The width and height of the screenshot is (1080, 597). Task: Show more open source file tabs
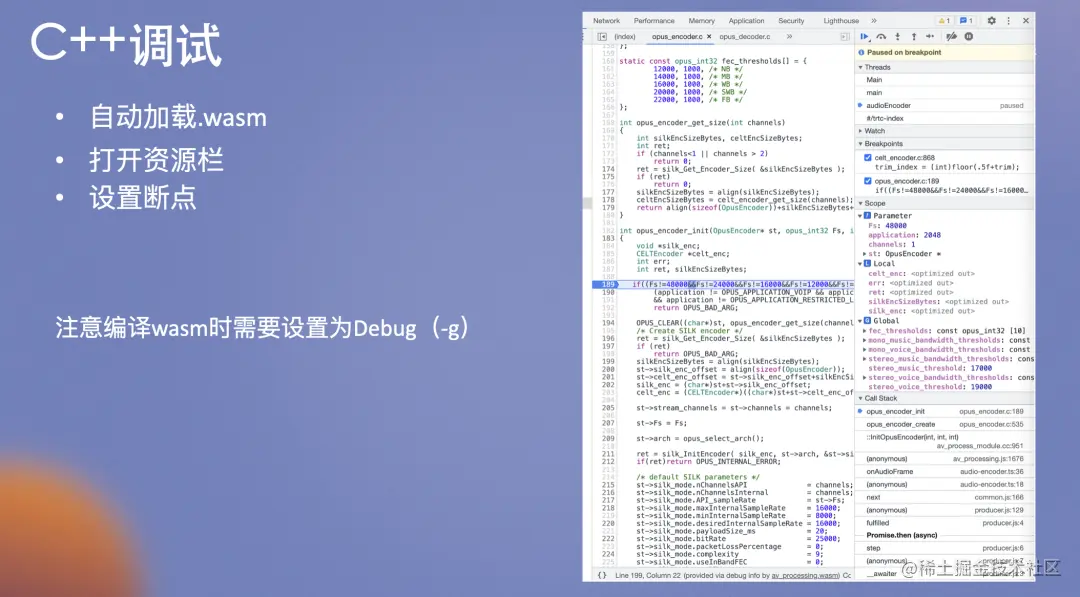point(789,36)
